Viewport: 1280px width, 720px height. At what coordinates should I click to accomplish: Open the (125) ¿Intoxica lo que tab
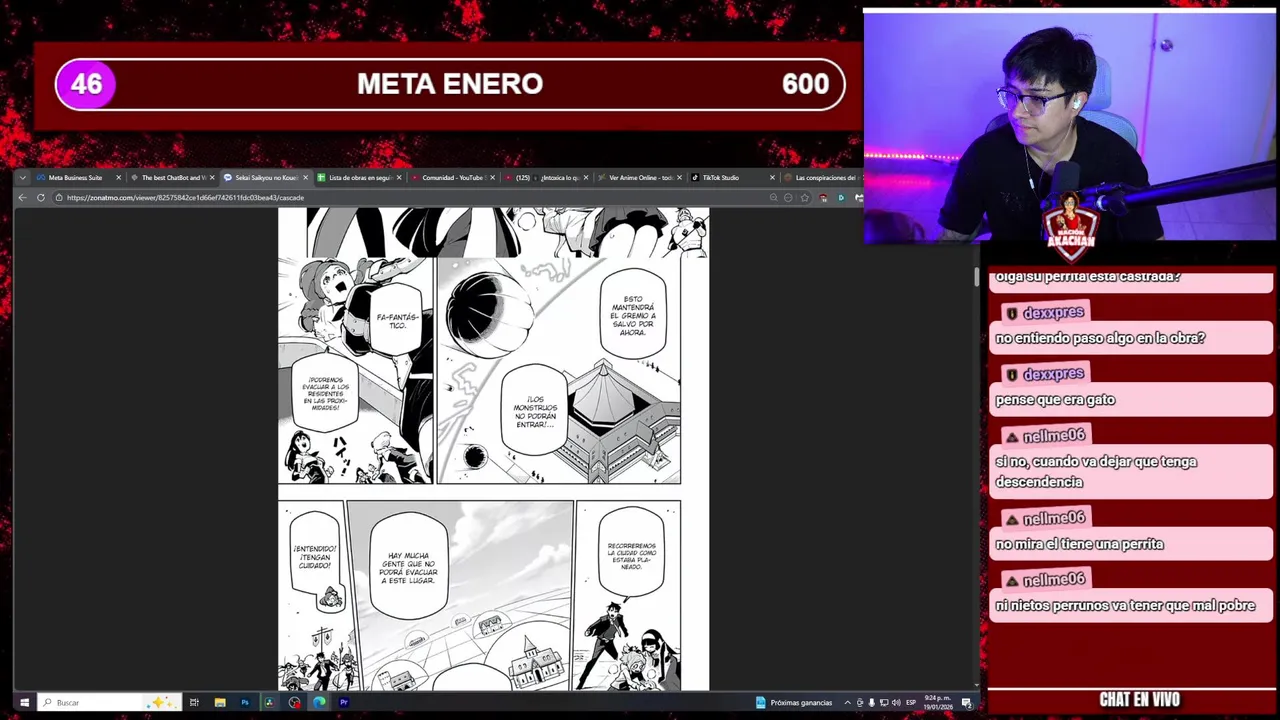(547, 177)
